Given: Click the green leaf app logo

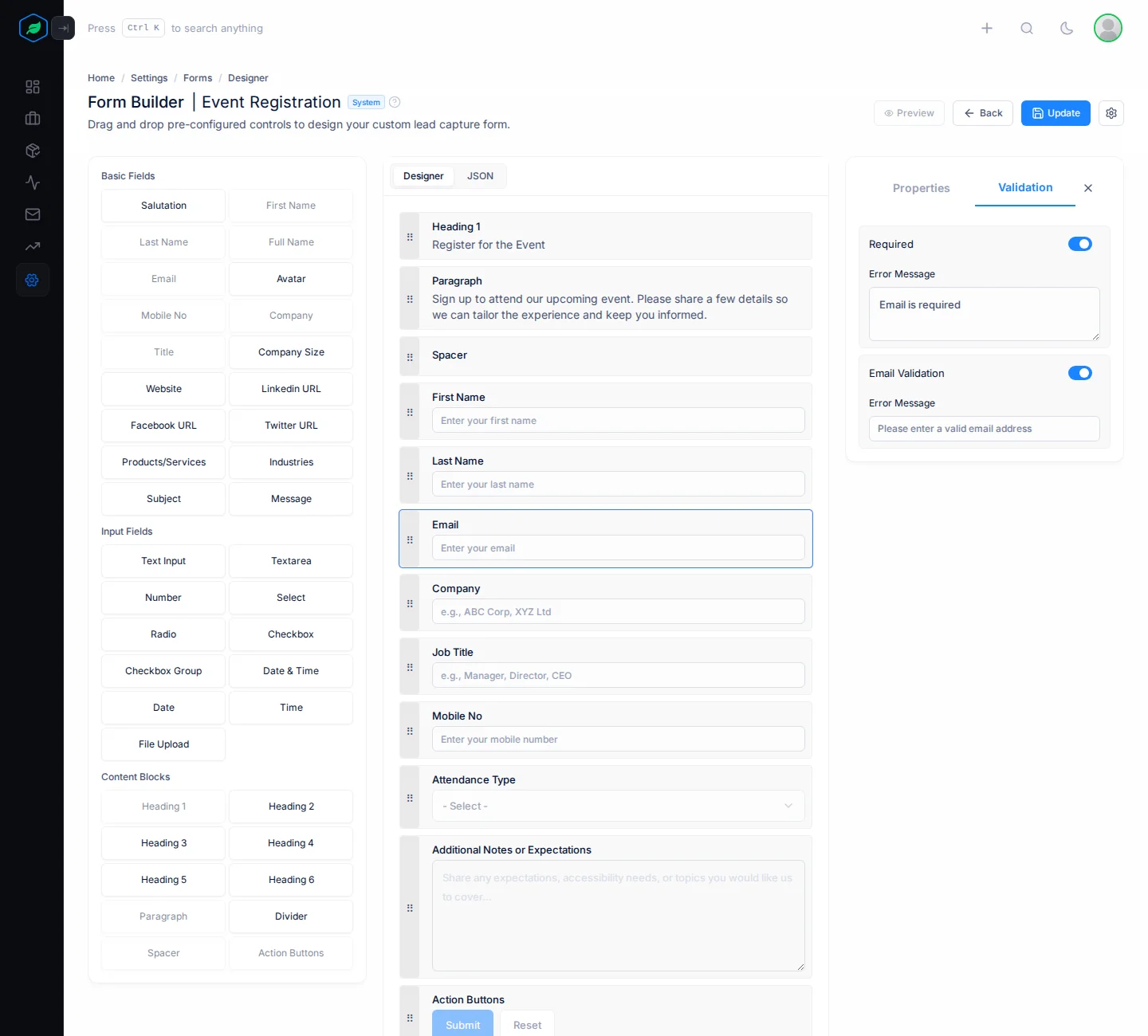Looking at the screenshot, I should pos(33,28).
